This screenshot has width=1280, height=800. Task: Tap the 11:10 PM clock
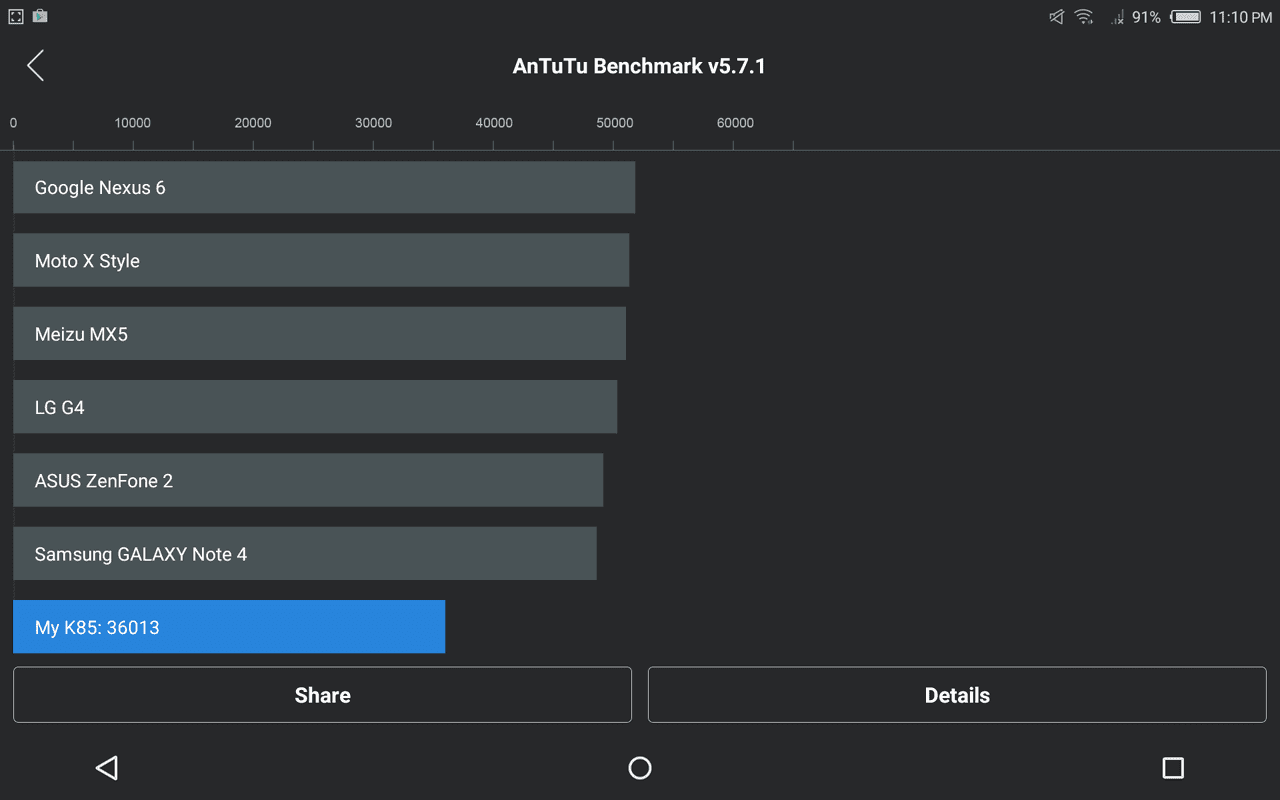point(1241,17)
